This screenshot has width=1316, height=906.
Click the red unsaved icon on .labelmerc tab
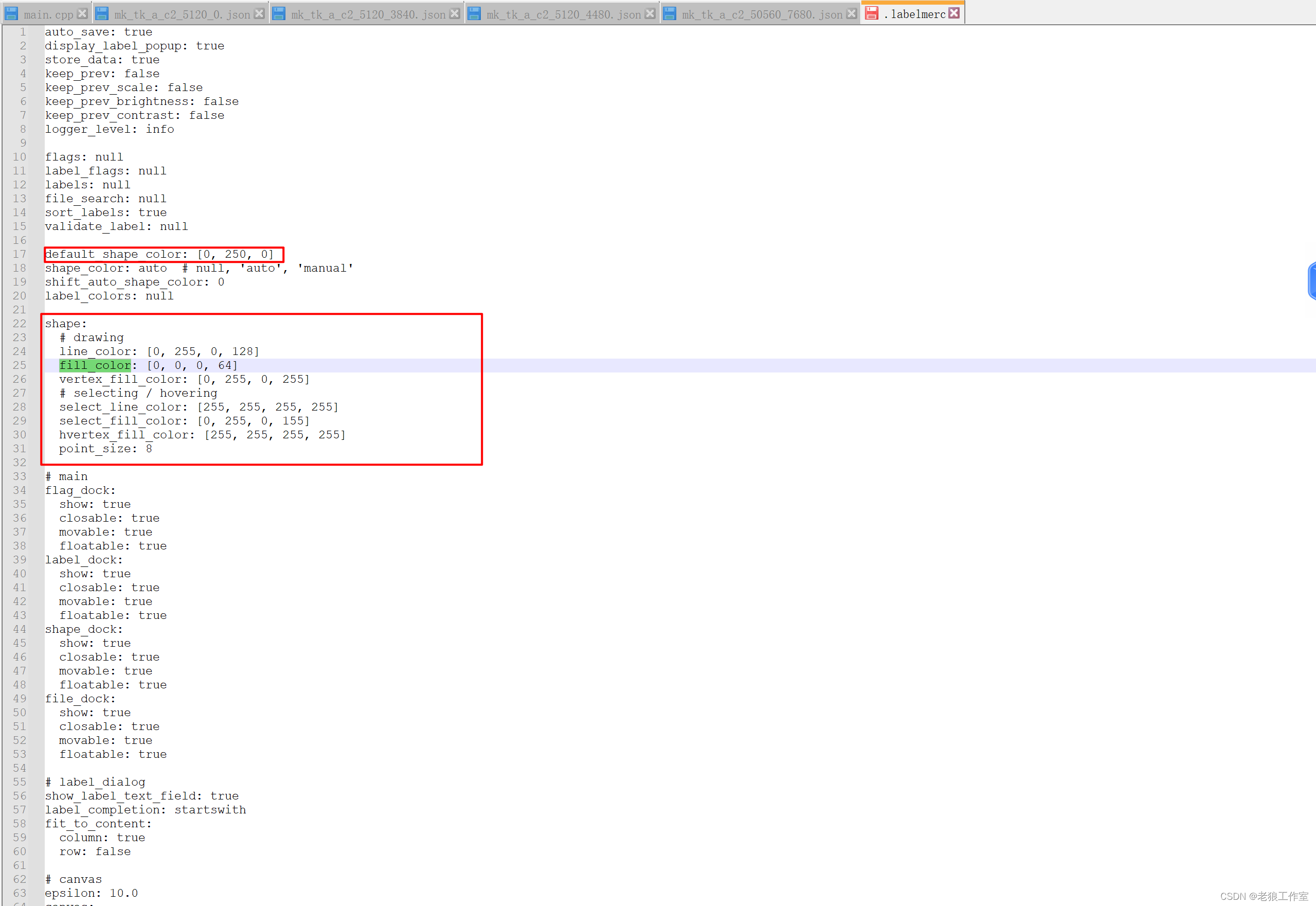click(x=872, y=13)
